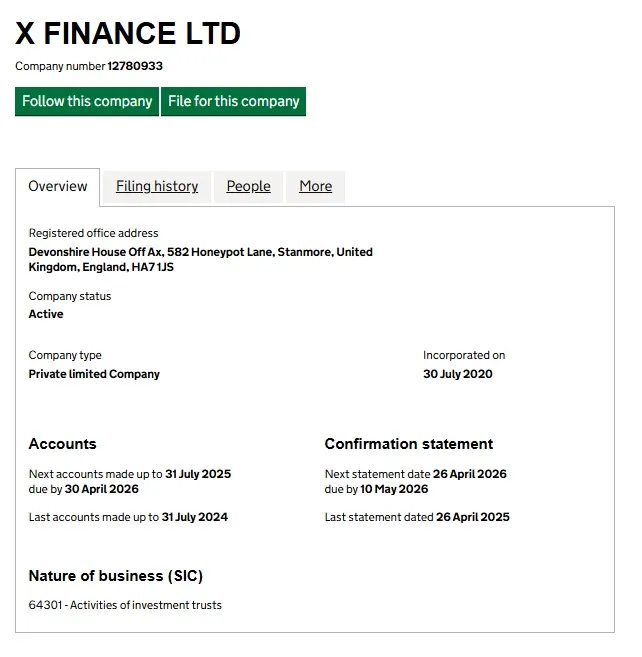Click SIC code 64301 investment trusts text
This screenshot has height=657, width=642.
[x=125, y=605]
